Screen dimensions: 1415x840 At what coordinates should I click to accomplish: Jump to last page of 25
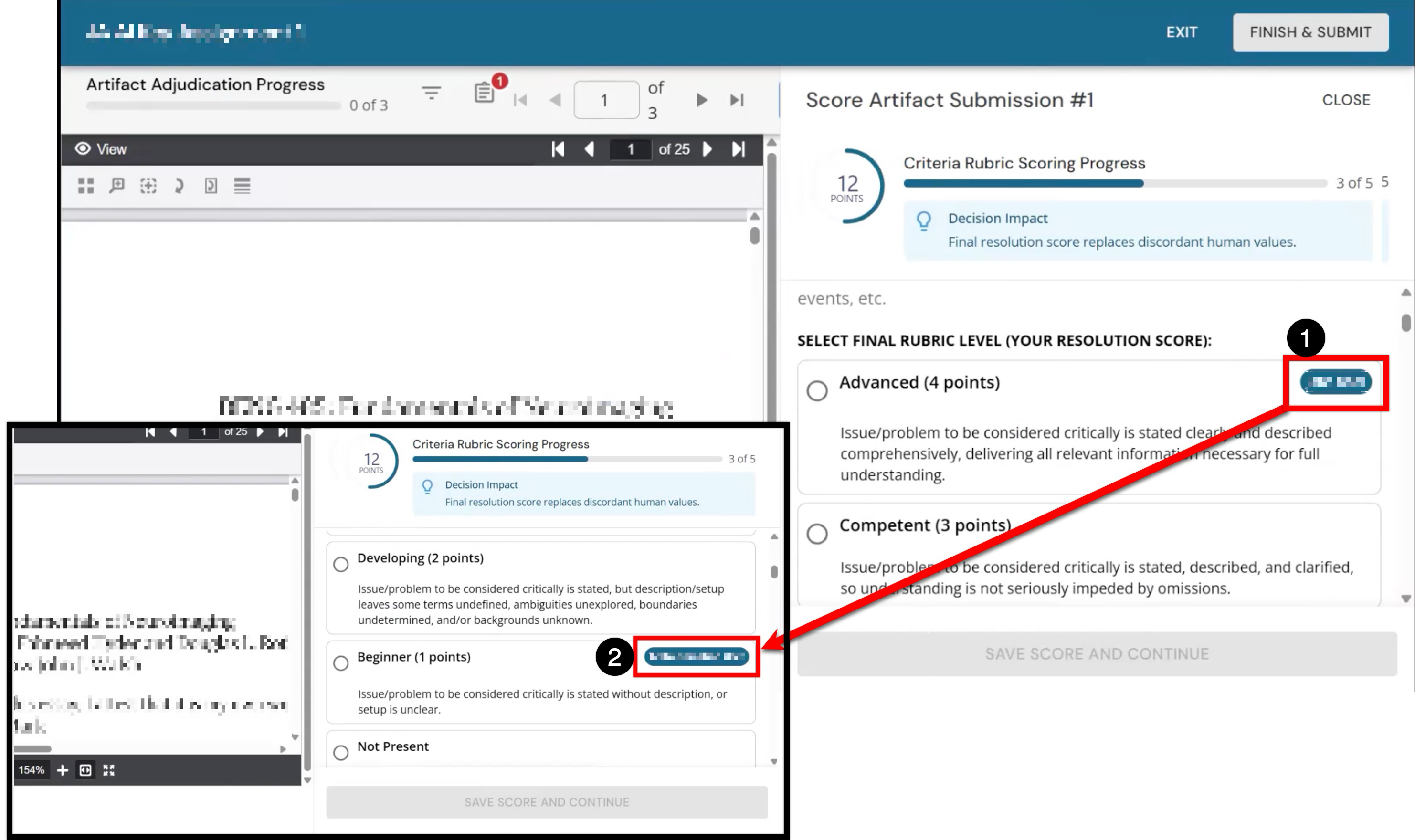coord(738,149)
